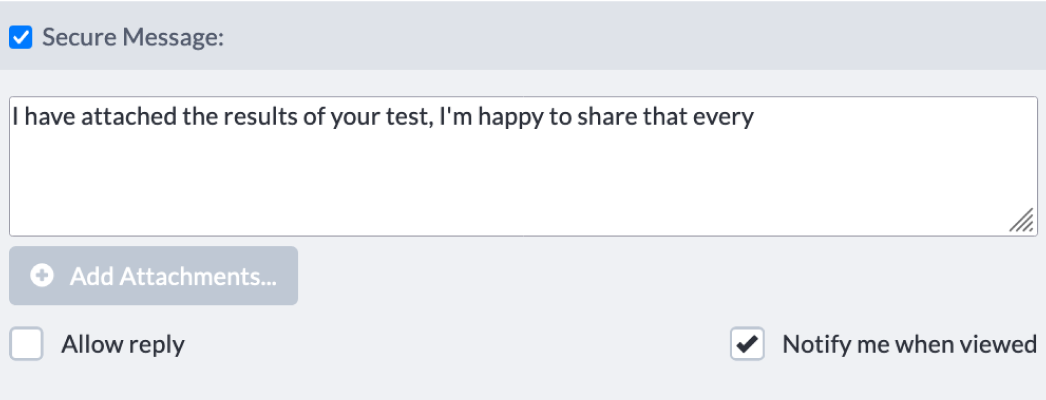This screenshot has height=400, width=1046.
Task: Place cursor after the word "every"
Action: [x=754, y=117]
